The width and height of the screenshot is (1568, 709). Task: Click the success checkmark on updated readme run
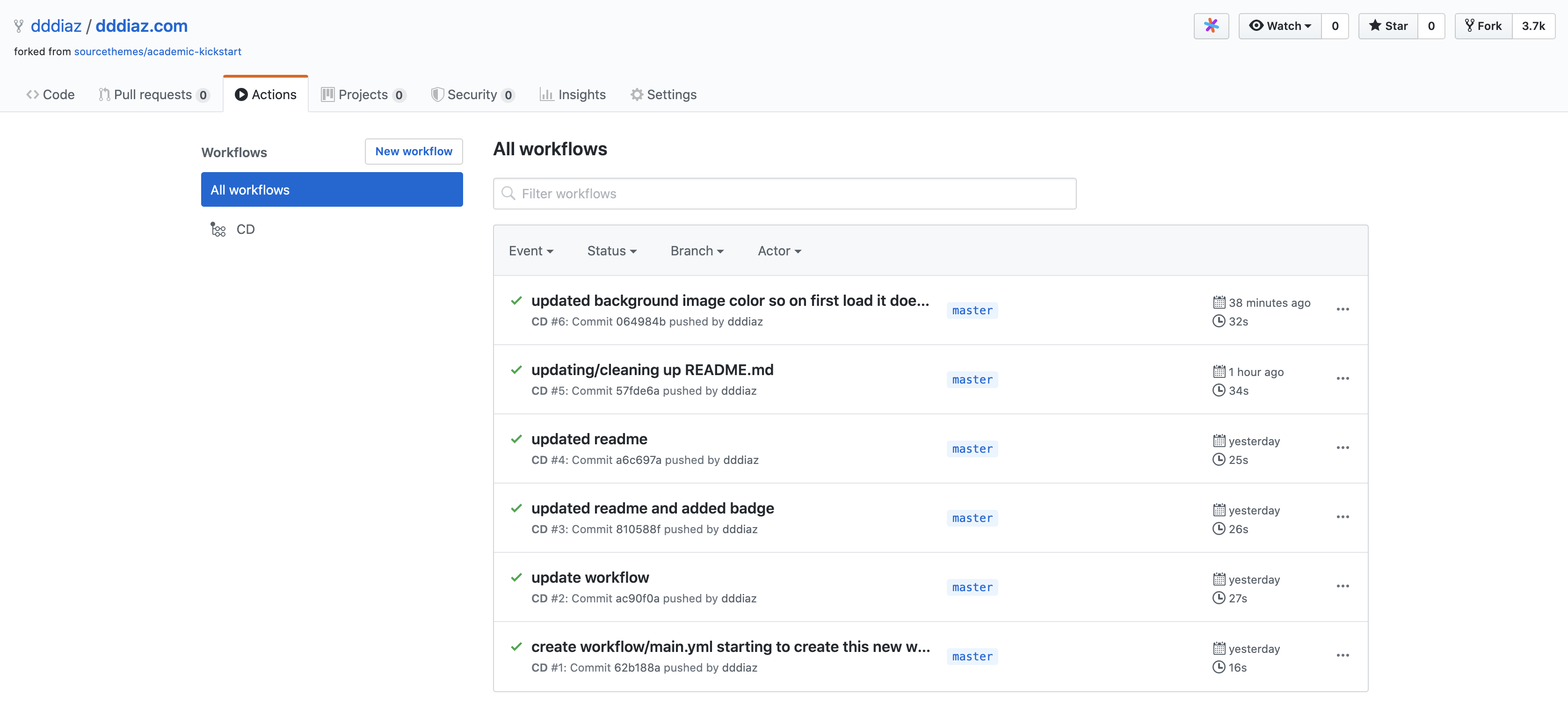pos(516,439)
